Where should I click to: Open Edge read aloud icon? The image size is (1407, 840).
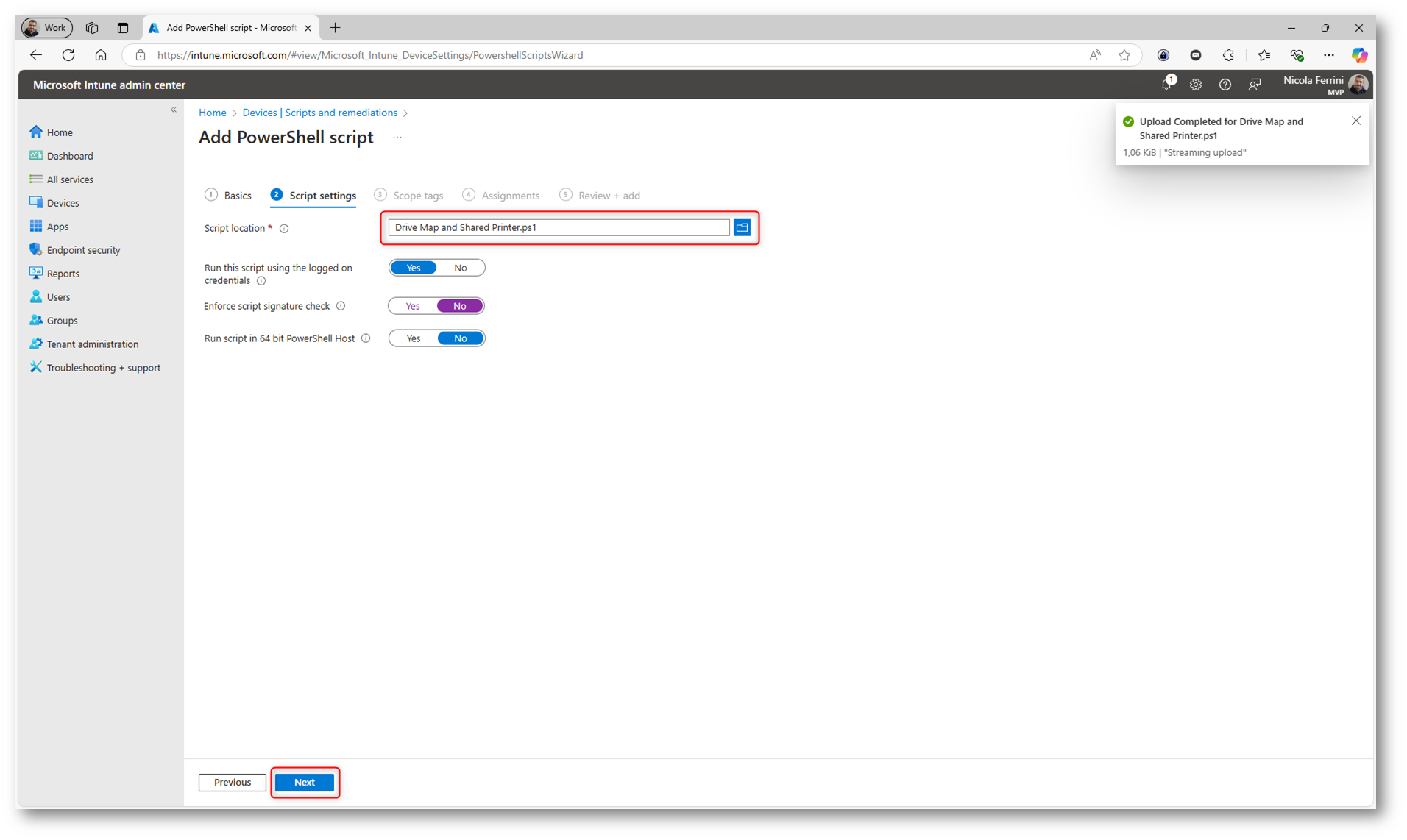(x=1095, y=55)
